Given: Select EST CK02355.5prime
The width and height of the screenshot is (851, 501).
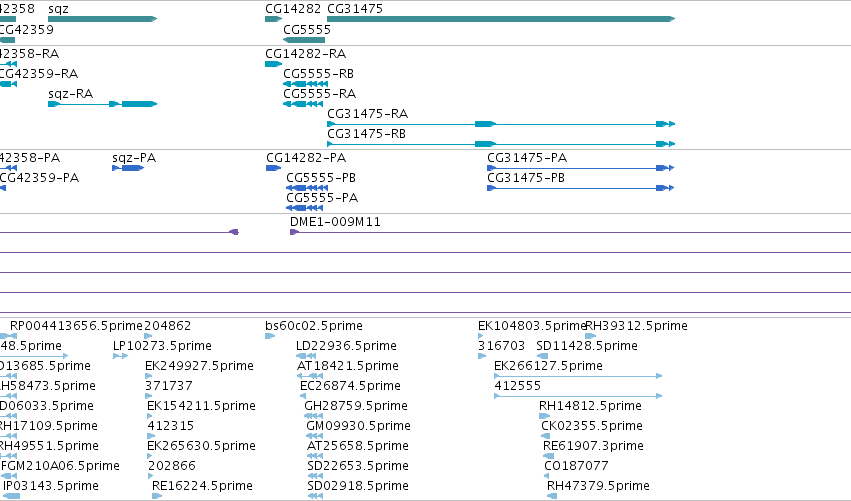Looking at the screenshot, I should tap(592, 426).
